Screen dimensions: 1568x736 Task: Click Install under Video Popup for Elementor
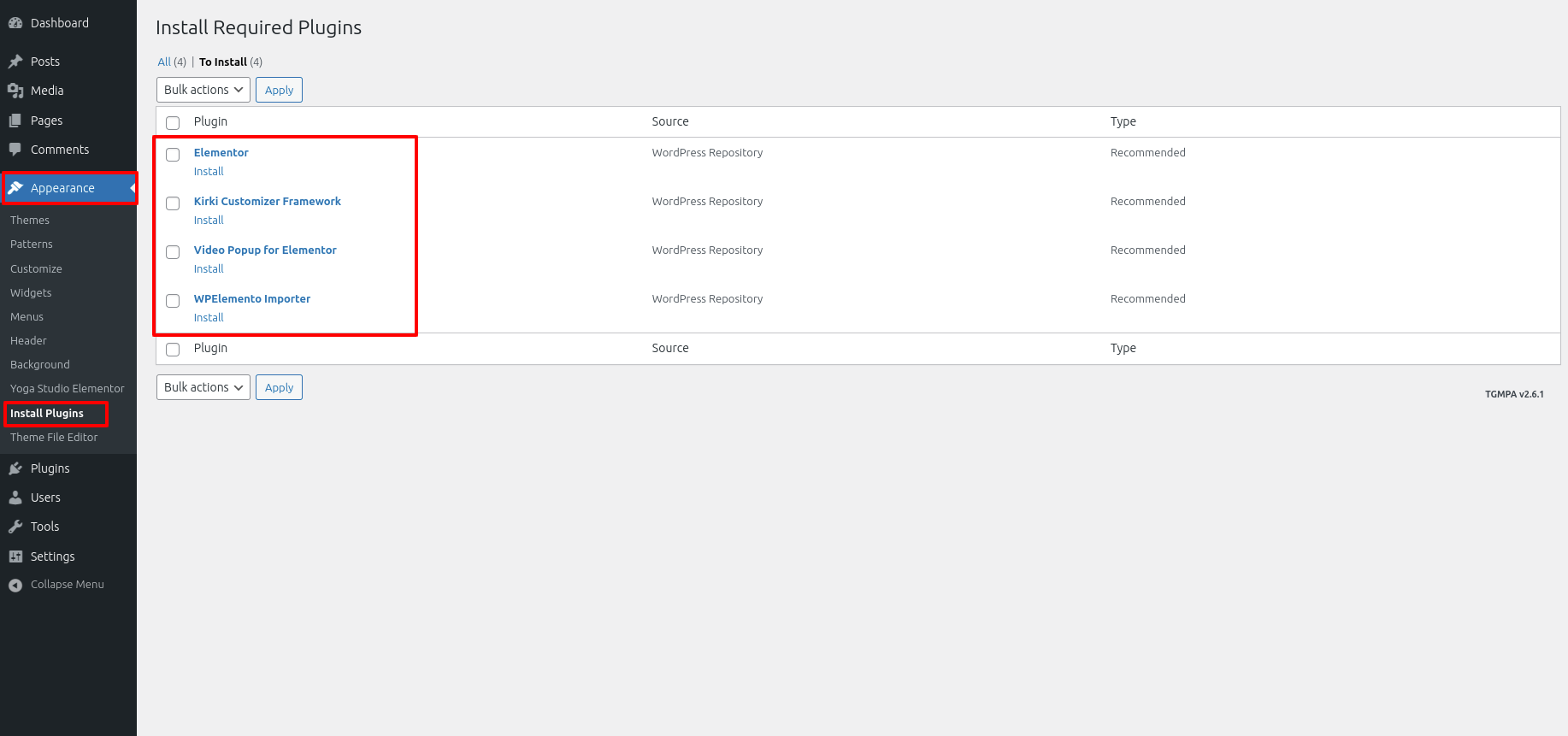(209, 268)
